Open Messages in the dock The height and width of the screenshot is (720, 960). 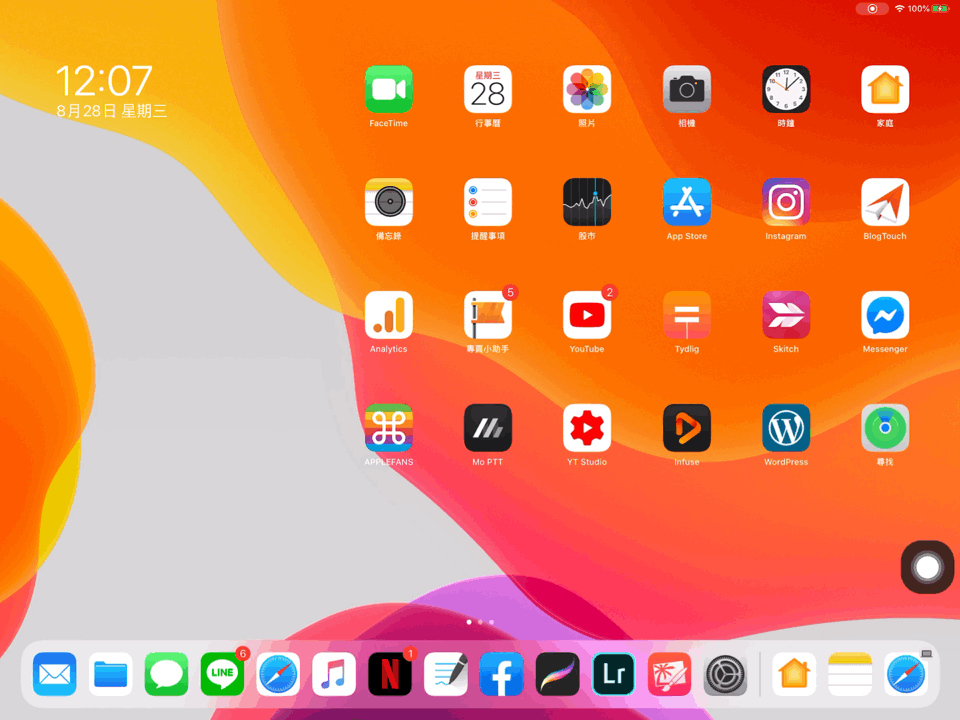click(166, 674)
